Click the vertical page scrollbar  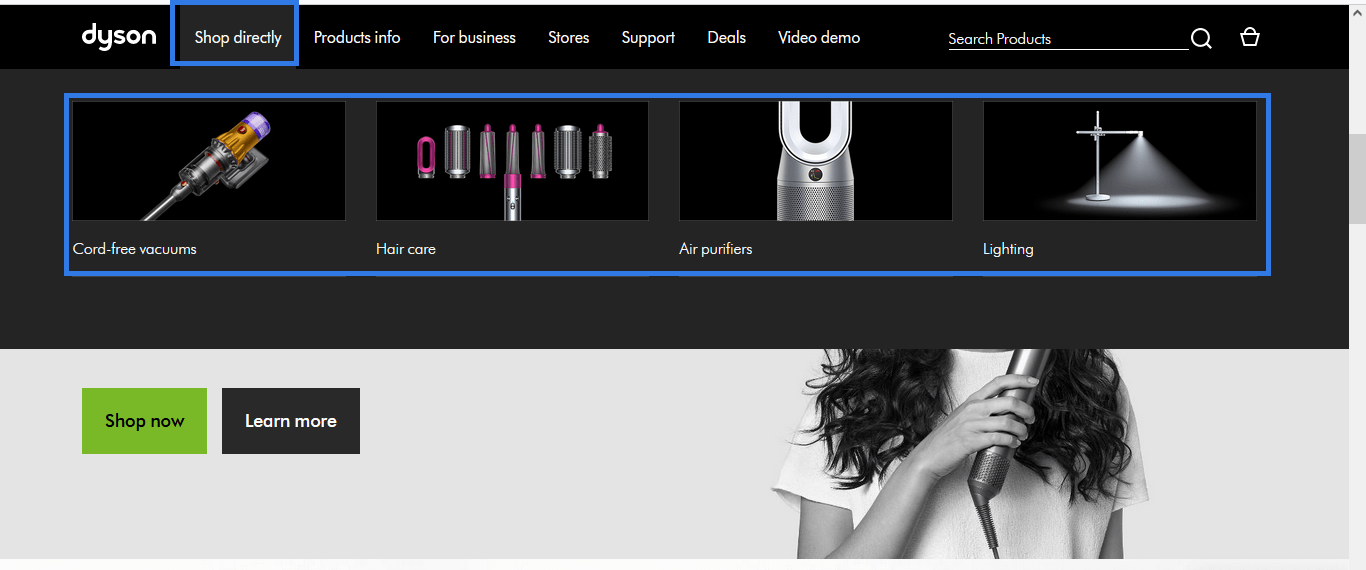(1357, 180)
